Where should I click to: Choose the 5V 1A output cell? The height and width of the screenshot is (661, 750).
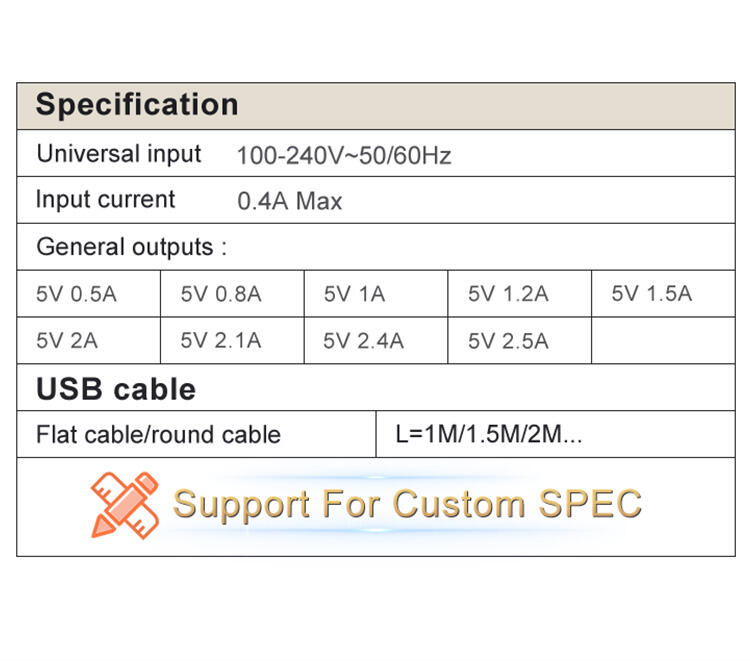point(376,294)
